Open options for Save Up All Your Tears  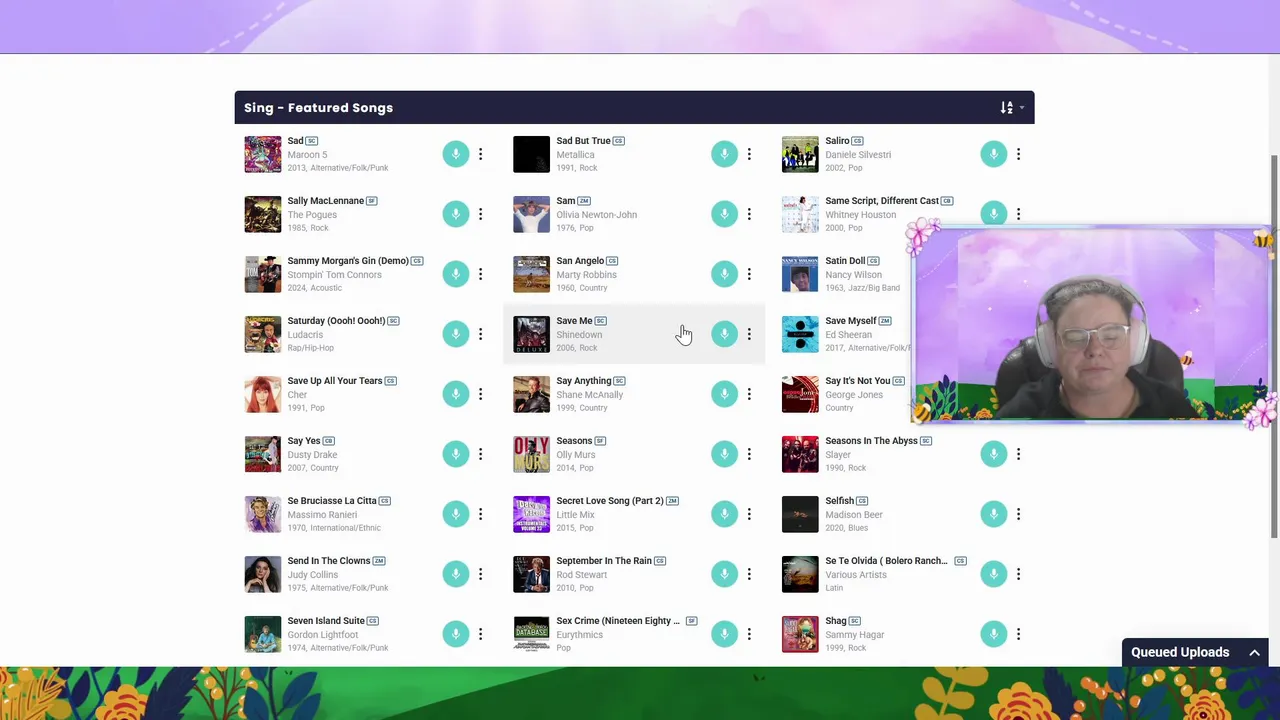480,394
